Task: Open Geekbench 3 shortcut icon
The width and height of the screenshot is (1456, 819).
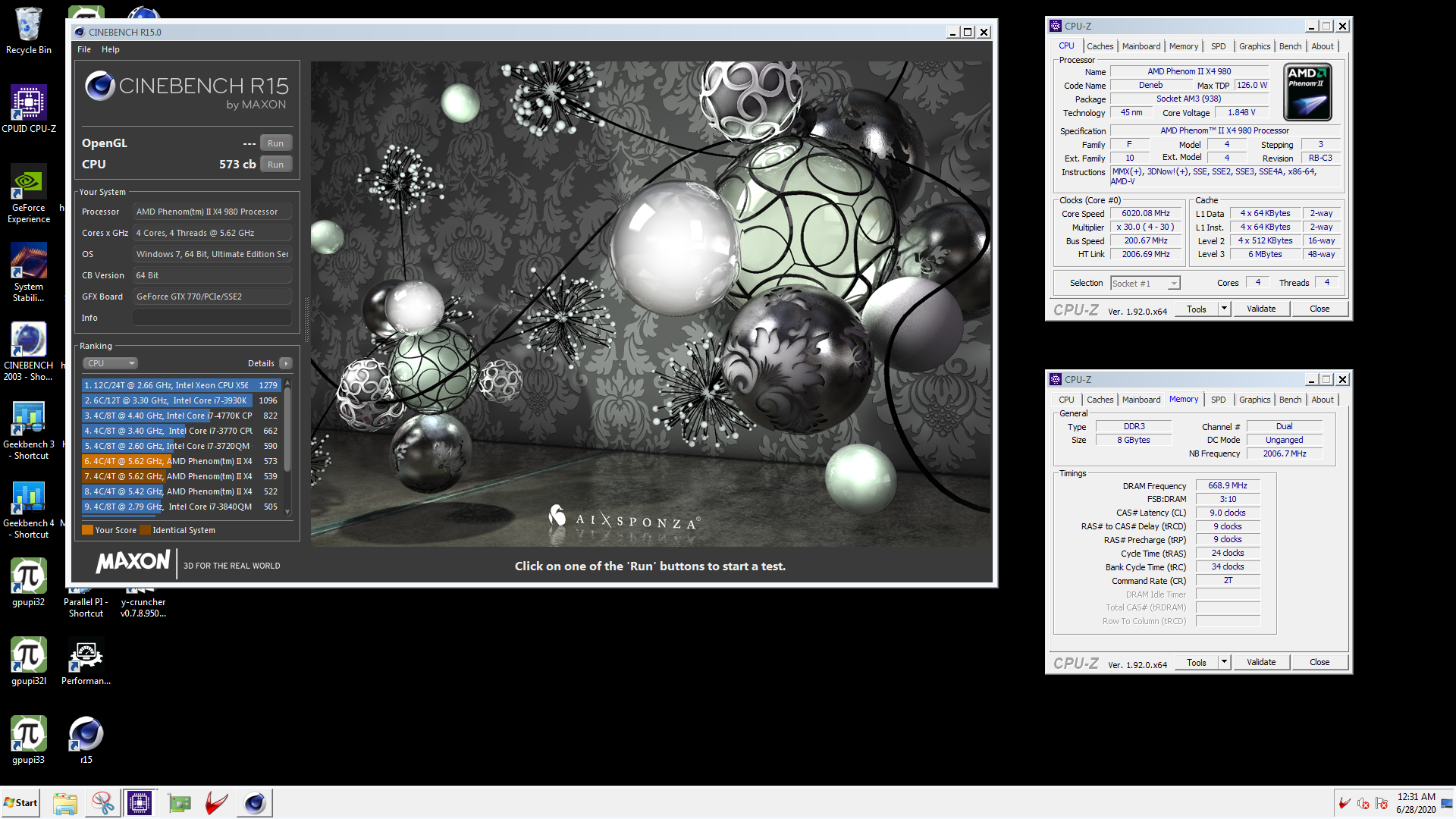Action: point(29,430)
